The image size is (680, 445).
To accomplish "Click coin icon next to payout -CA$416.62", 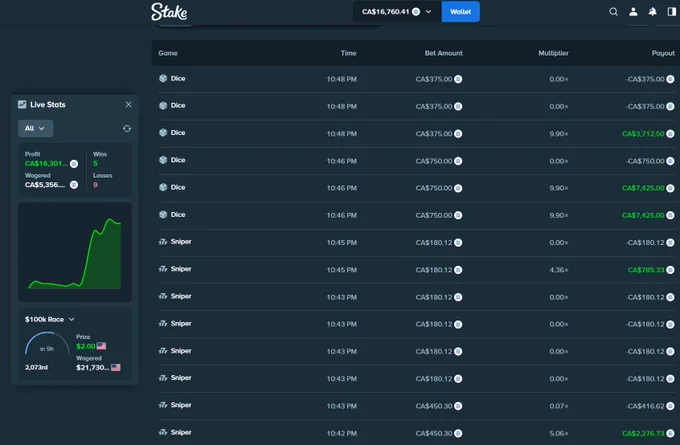I will [x=670, y=406].
